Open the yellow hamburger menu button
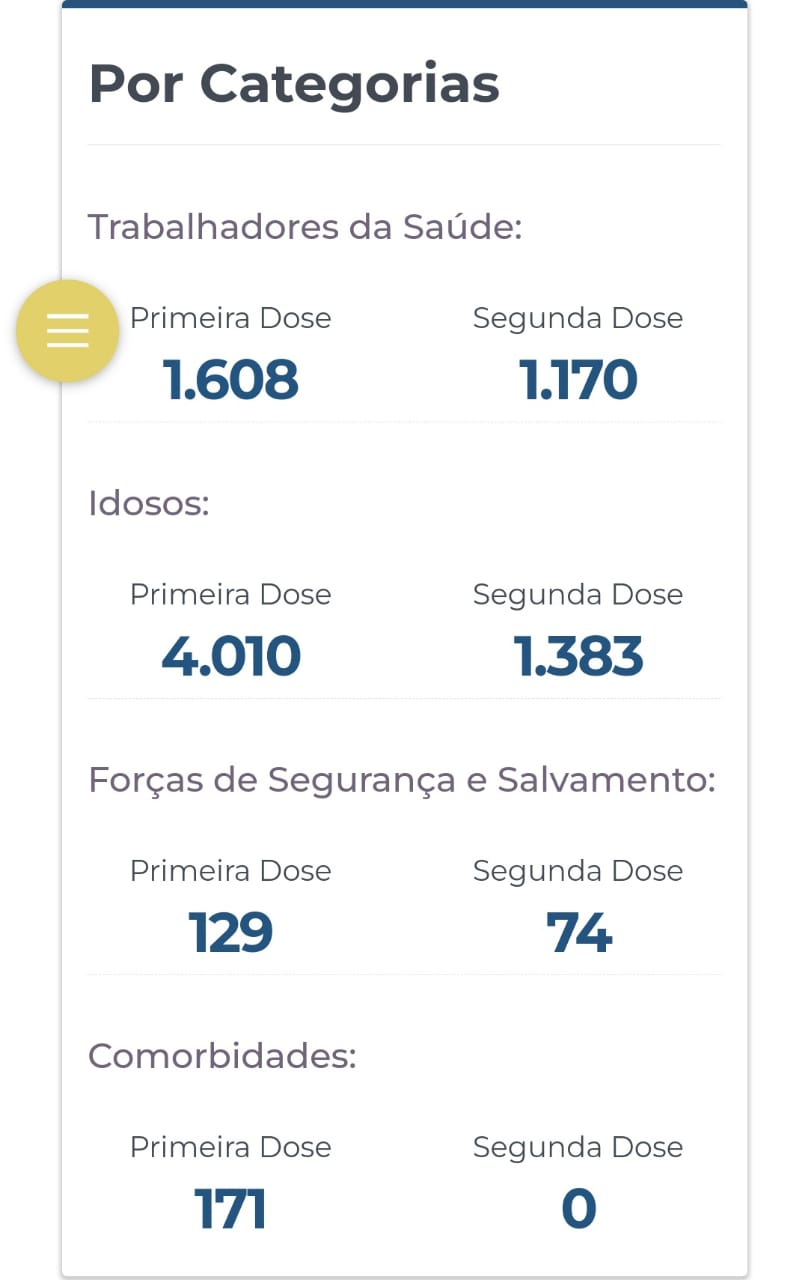This screenshot has width=808, height=1280. pyautogui.click(x=67, y=330)
